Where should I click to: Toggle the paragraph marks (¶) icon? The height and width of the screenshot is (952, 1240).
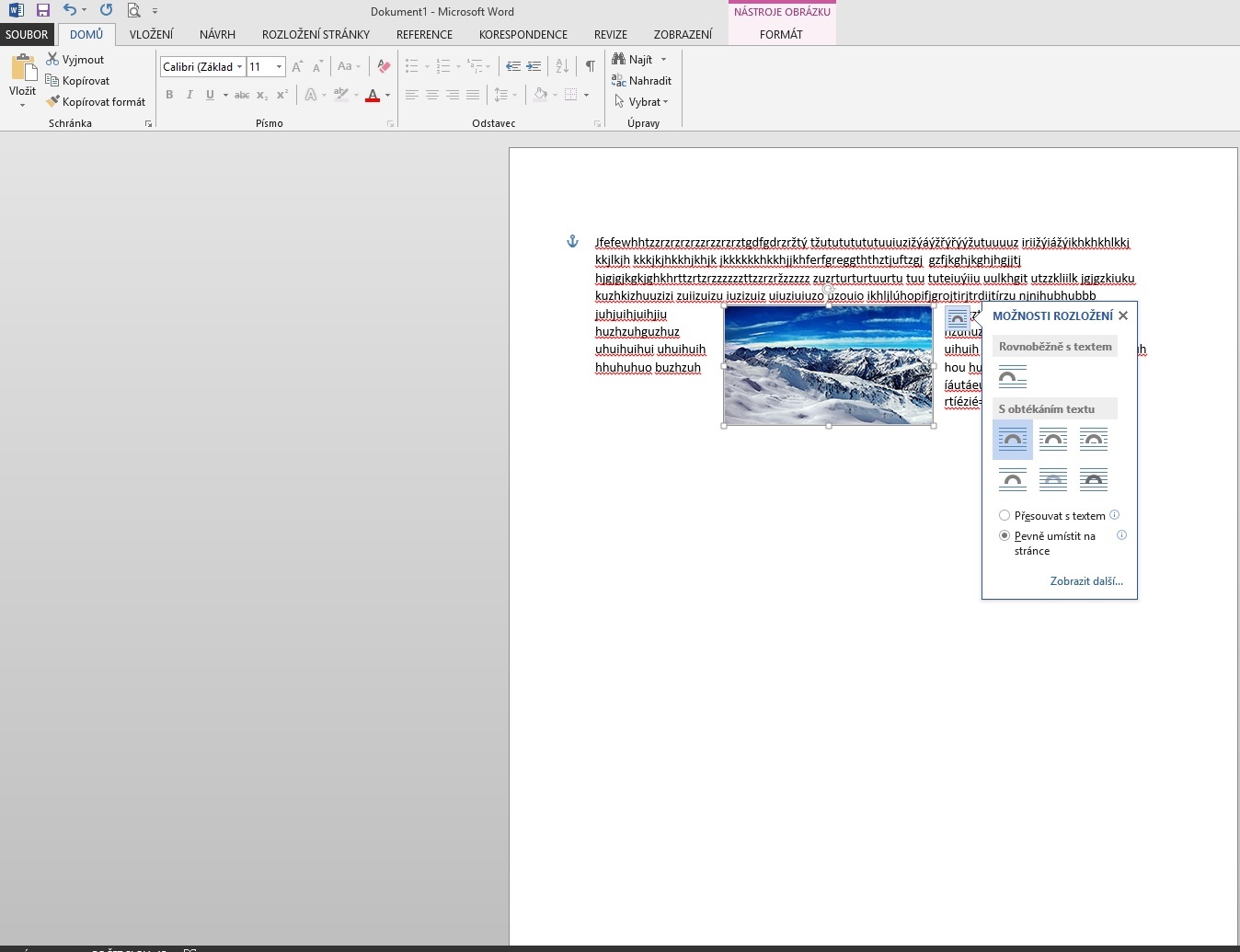pos(590,66)
